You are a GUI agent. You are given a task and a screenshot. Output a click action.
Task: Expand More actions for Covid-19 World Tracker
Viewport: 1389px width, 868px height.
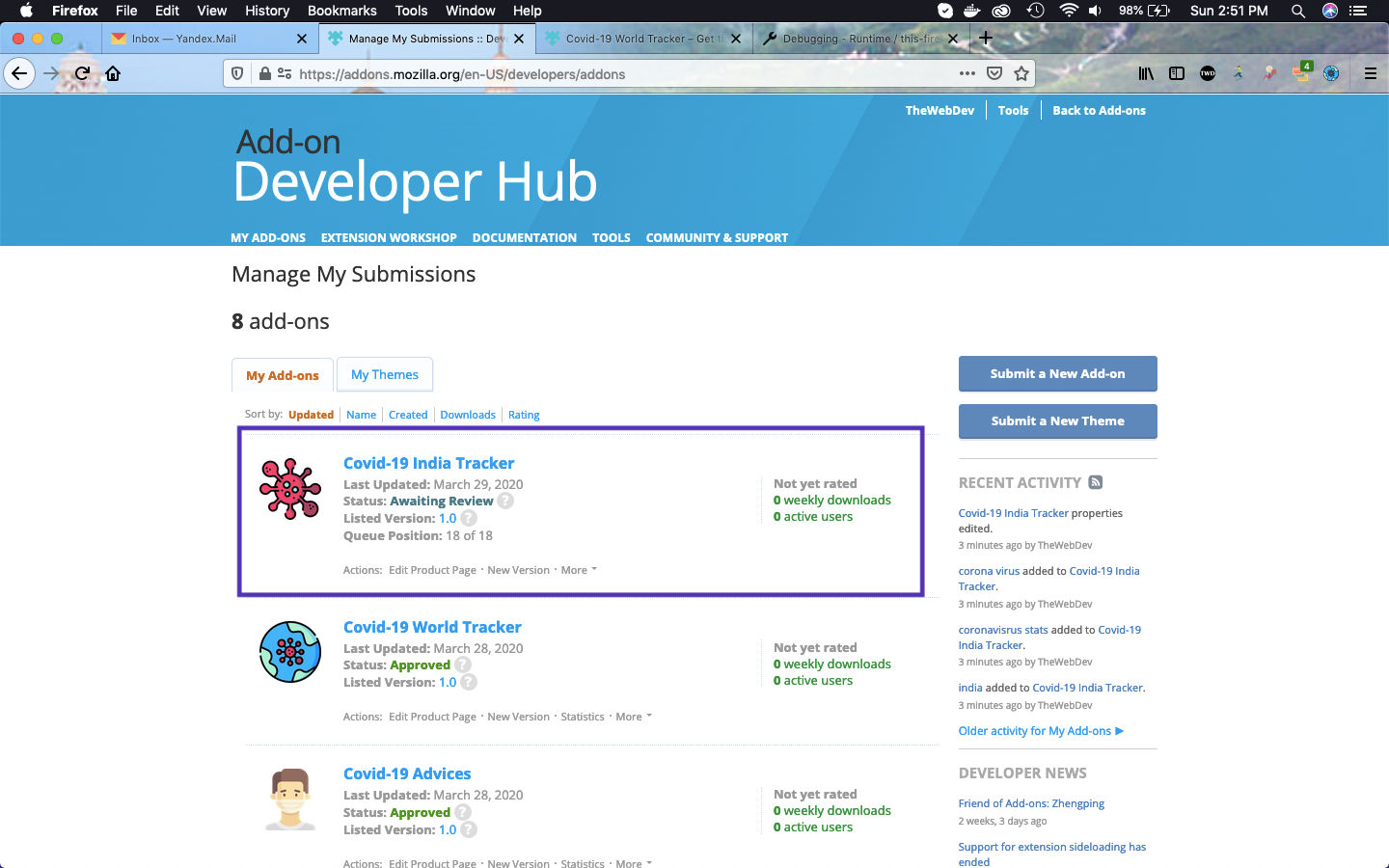634,717
